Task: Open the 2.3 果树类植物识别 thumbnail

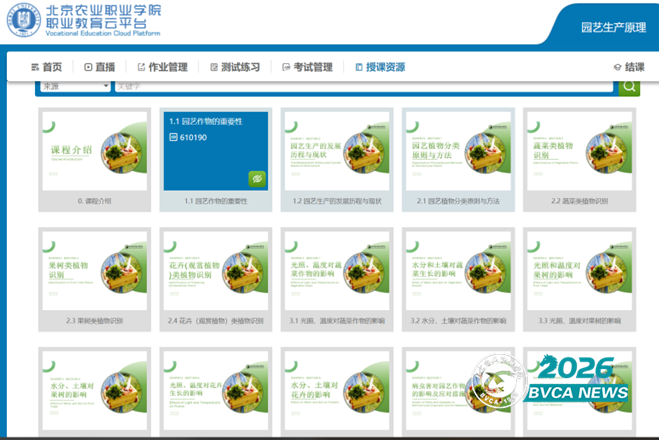Action: [x=94, y=272]
